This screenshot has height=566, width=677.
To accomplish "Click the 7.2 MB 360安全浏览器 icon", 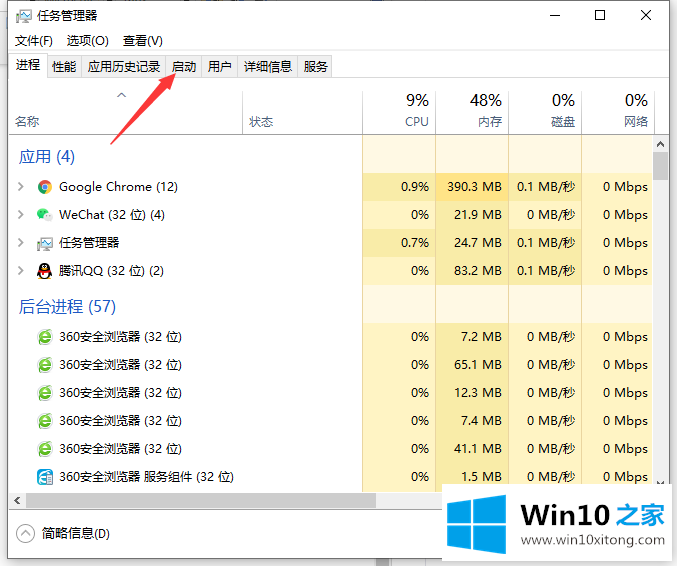I will [45, 337].
